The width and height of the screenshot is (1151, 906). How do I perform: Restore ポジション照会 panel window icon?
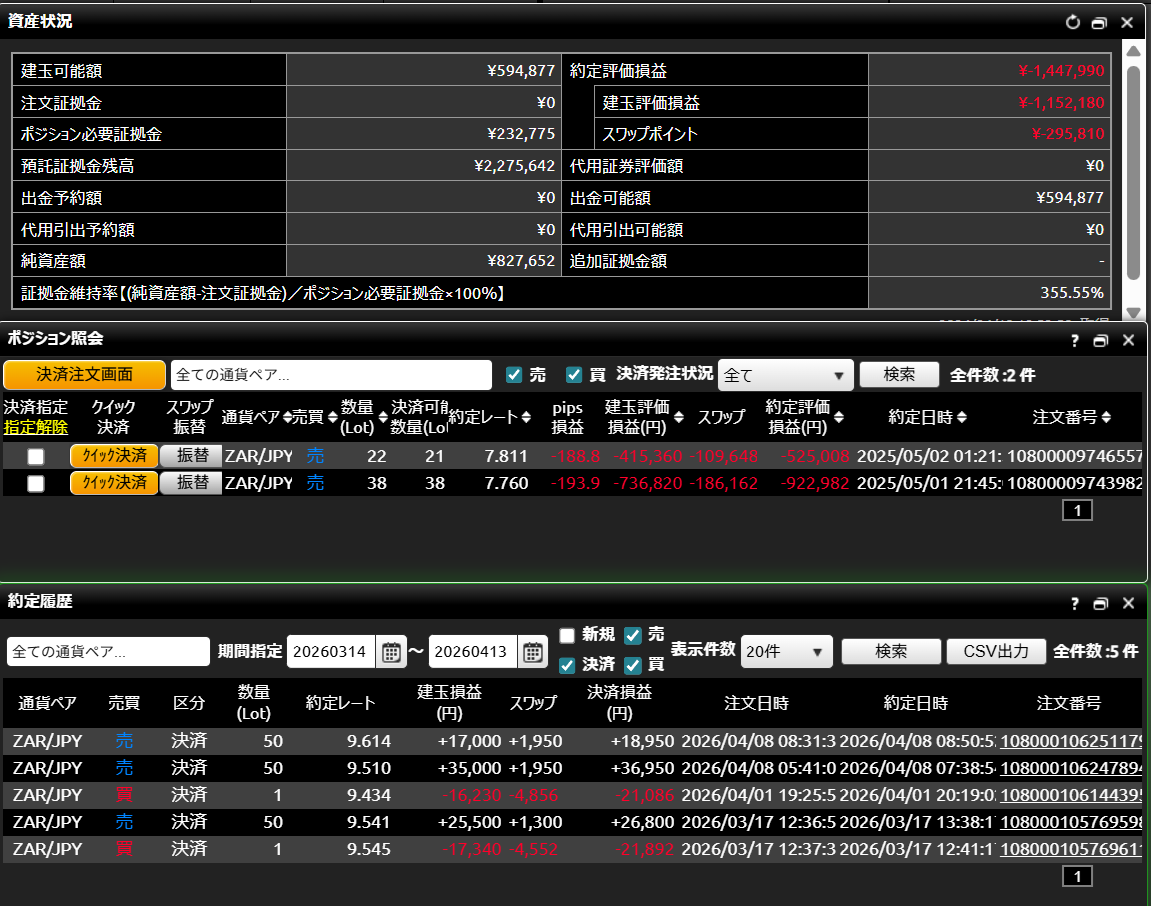pos(1100,341)
